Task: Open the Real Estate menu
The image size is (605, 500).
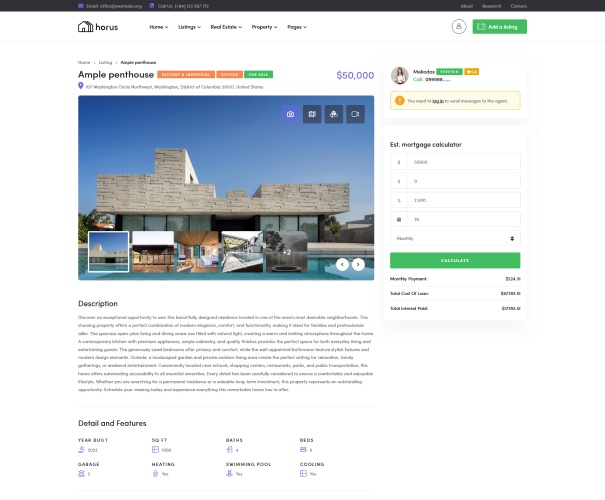Action: click(x=226, y=27)
